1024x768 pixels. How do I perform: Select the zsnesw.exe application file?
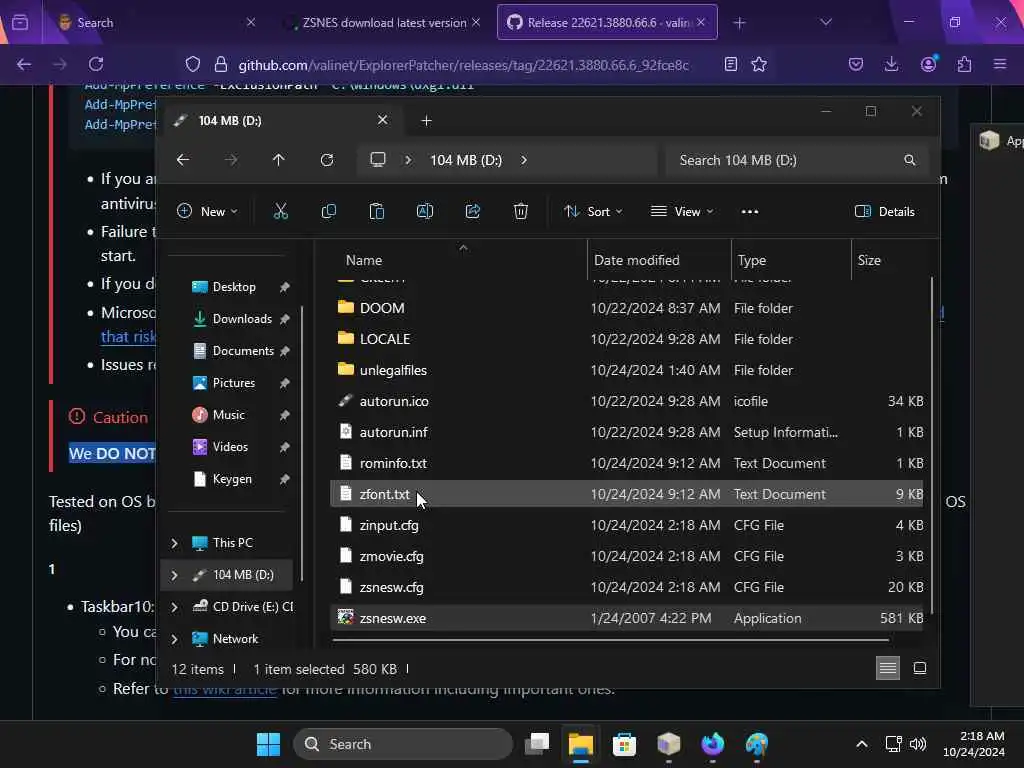click(628, 618)
